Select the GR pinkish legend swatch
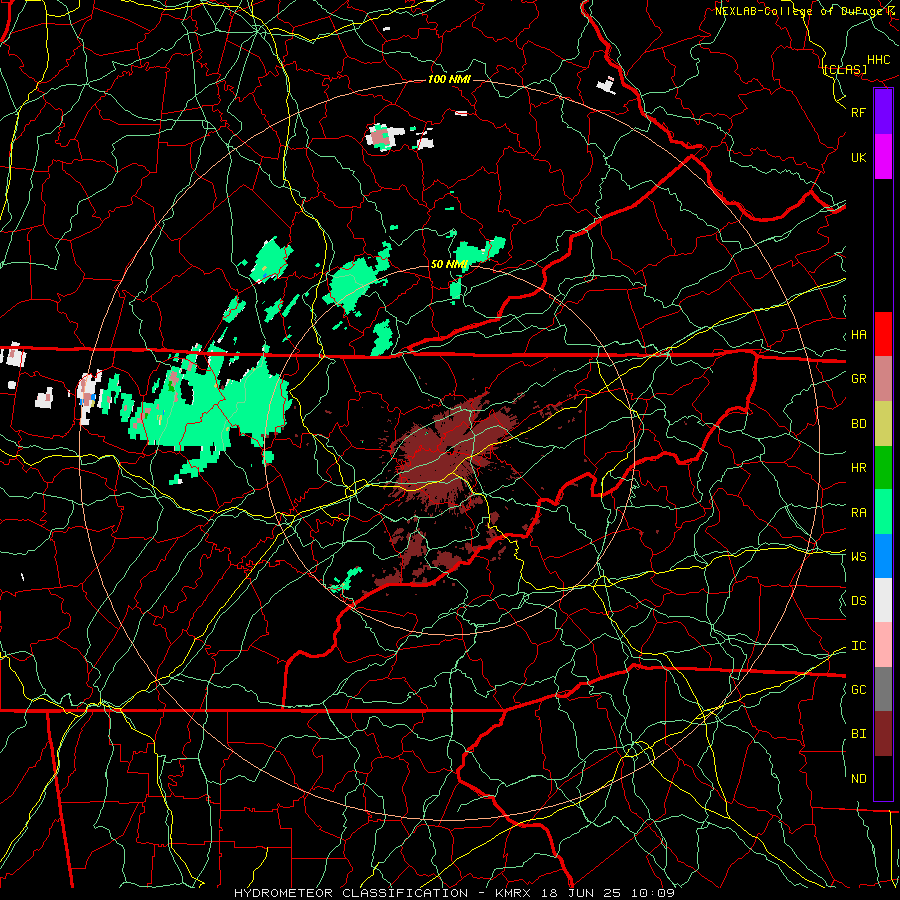 pos(883,379)
